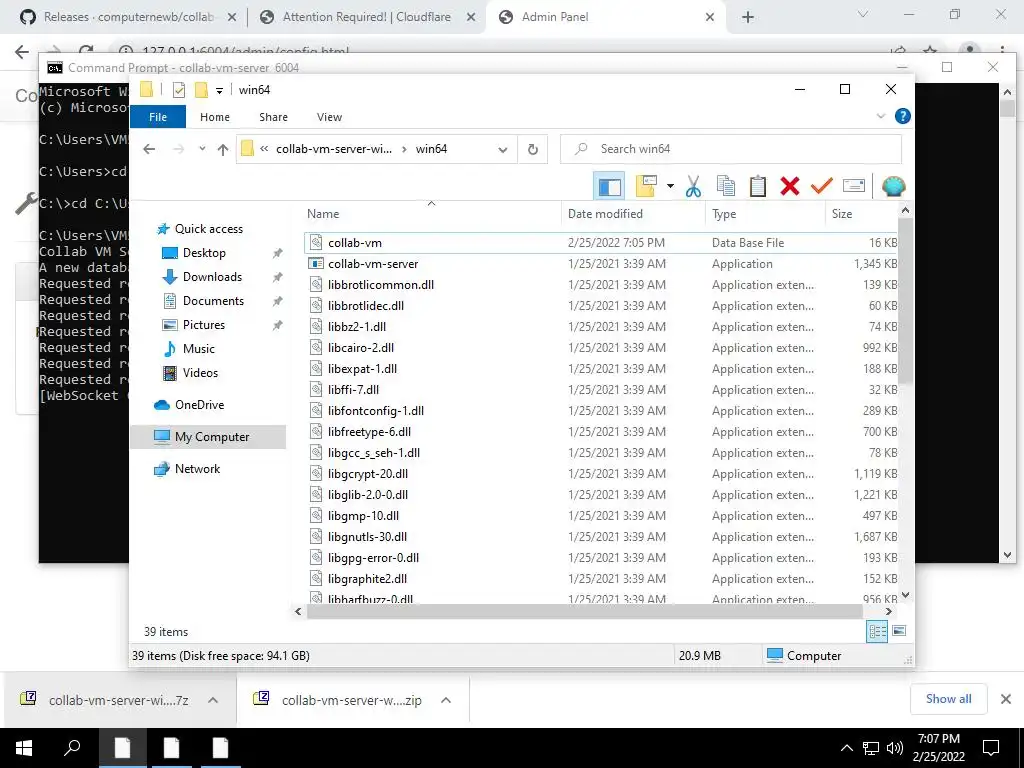
Task: Click the horizontal scrollbar in the file list
Action: [584, 612]
